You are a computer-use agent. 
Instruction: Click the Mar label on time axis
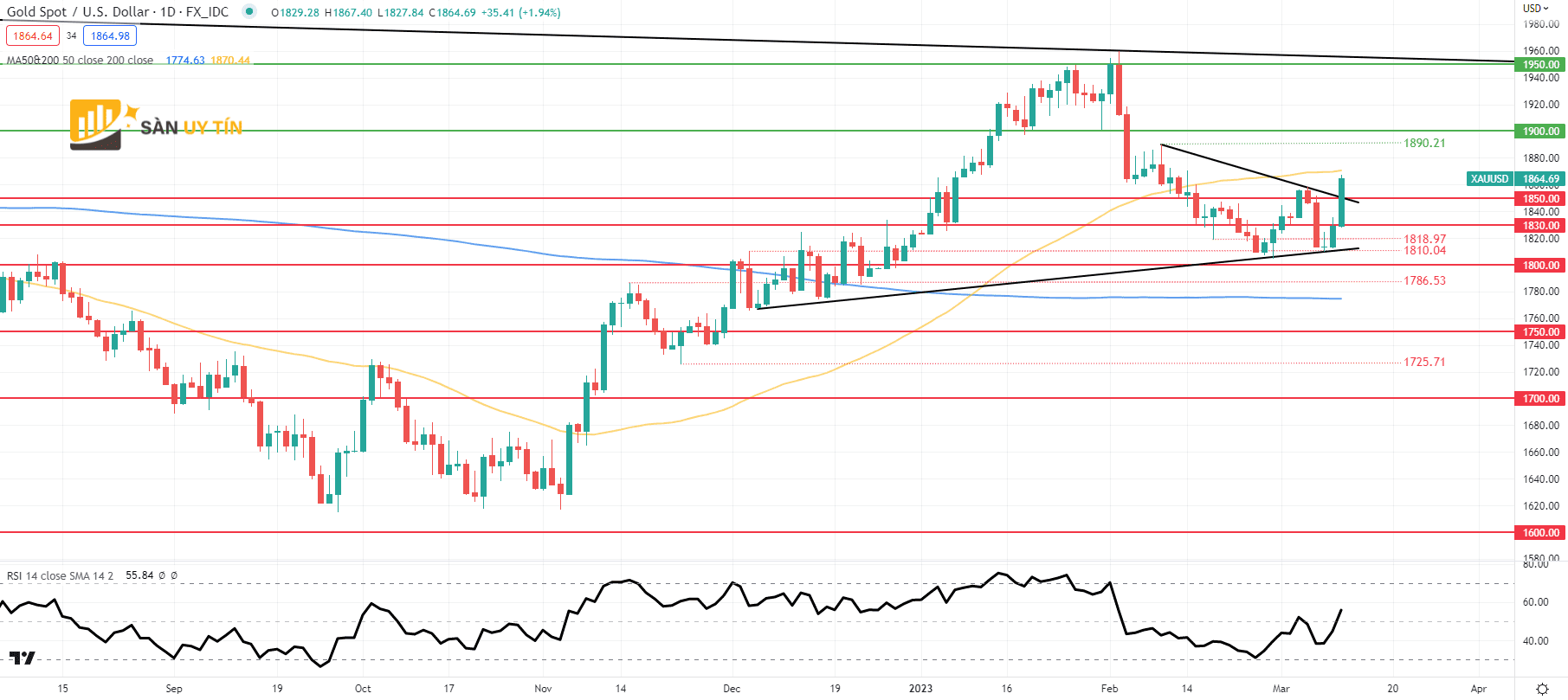1281,689
